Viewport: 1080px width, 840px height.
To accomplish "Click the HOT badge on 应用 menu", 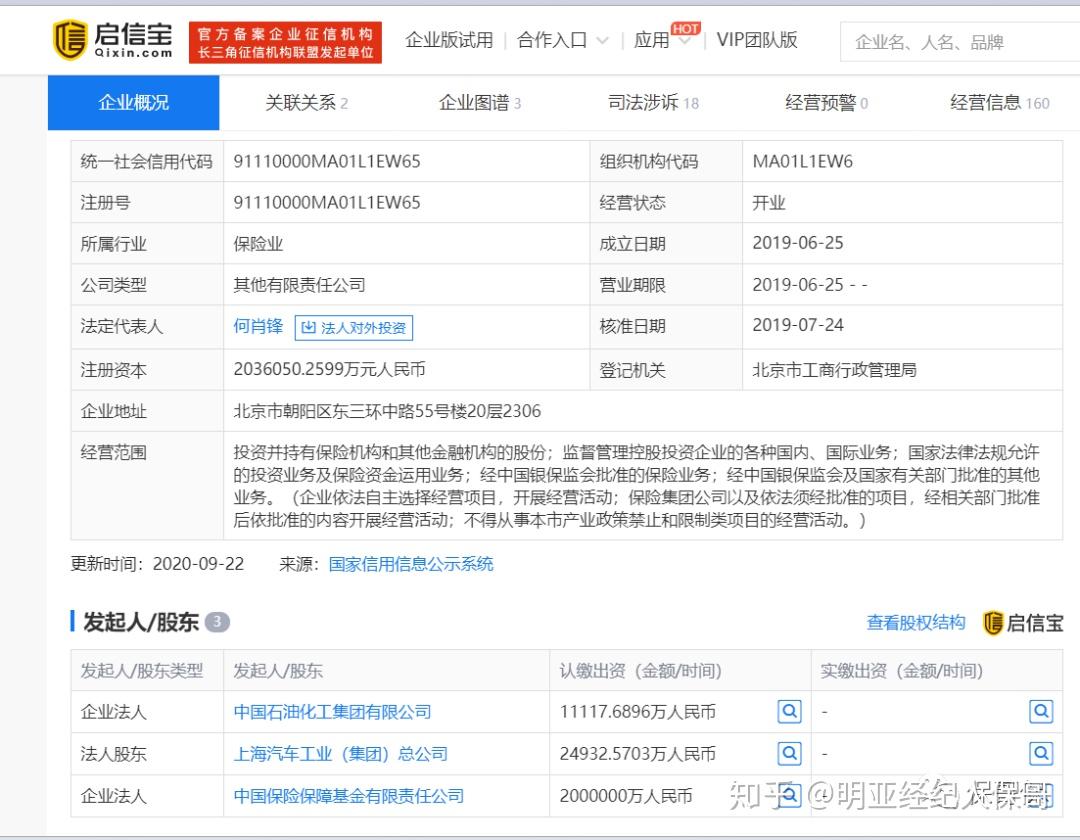I will coord(686,29).
